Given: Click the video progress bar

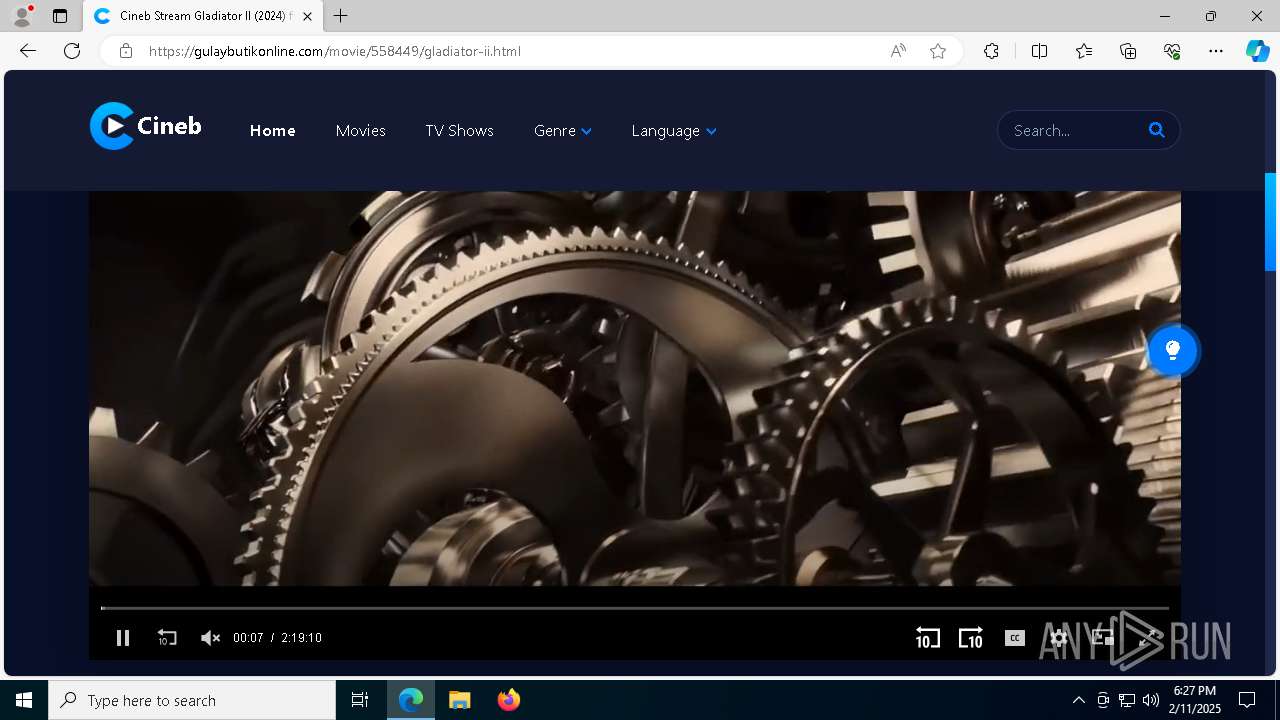Looking at the screenshot, I should 635,608.
